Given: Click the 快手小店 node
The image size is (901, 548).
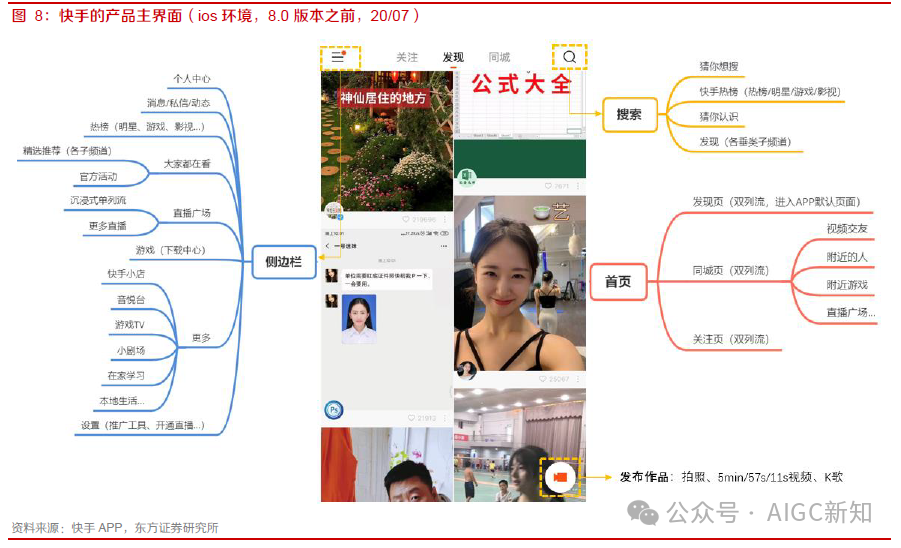Looking at the screenshot, I should (x=126, y=274).
